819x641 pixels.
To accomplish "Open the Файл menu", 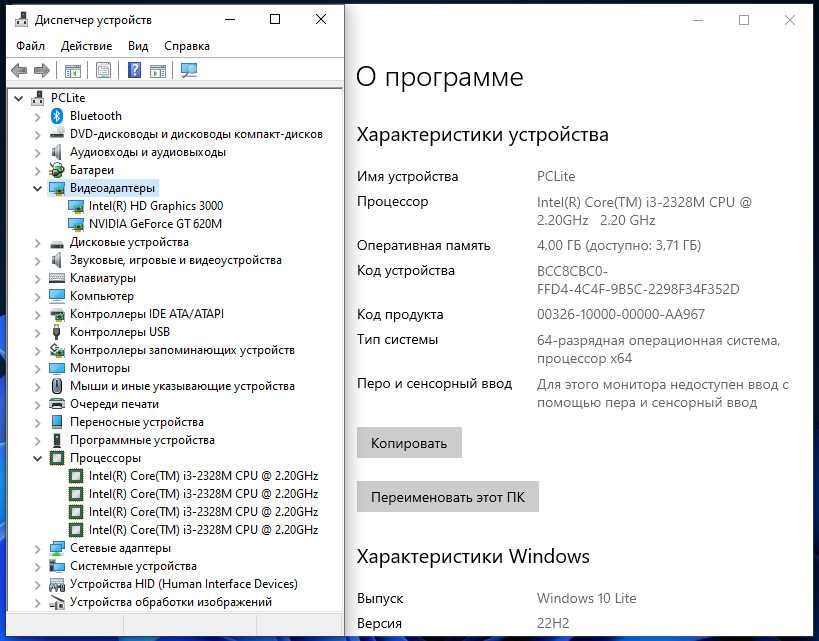I will (x=30, y=46).
